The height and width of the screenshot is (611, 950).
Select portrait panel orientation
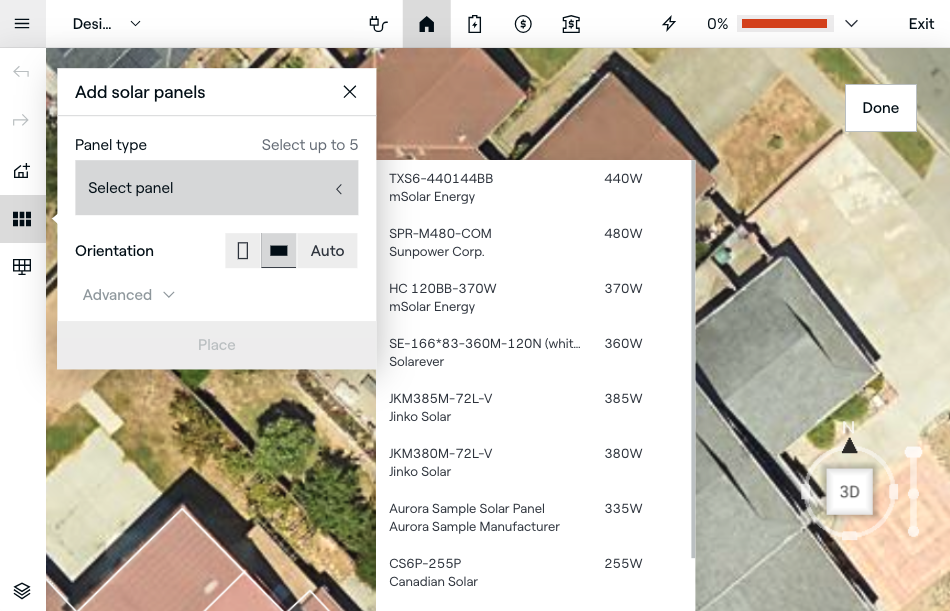243,251
